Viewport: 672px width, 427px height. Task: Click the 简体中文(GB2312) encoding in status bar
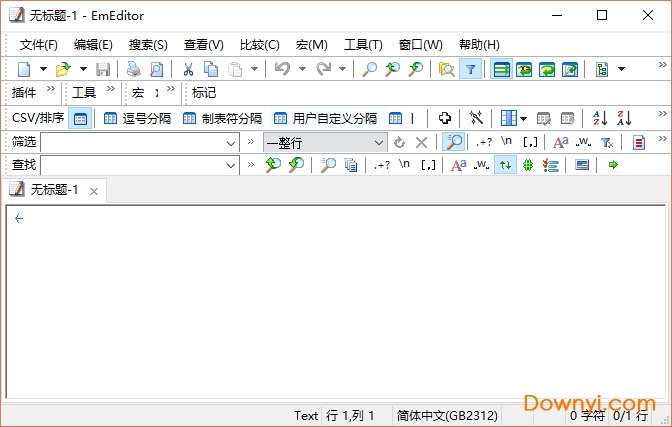447,415
